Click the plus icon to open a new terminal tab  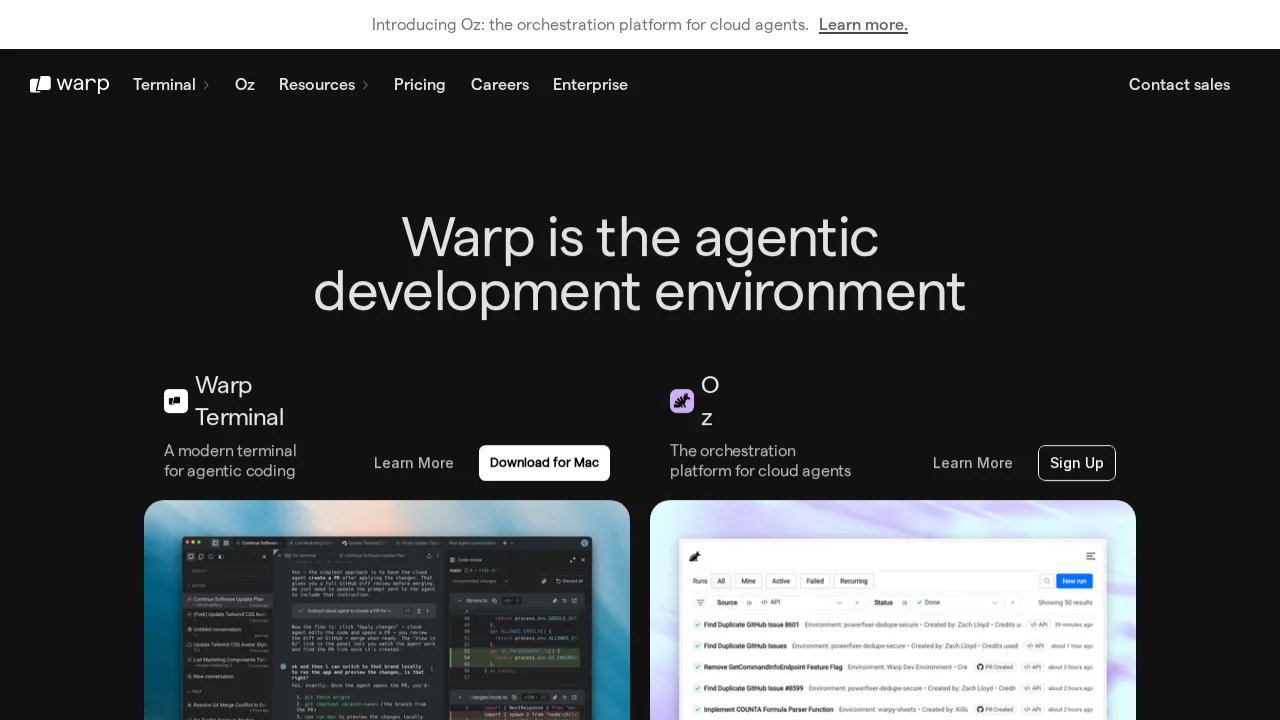[504, 543]
